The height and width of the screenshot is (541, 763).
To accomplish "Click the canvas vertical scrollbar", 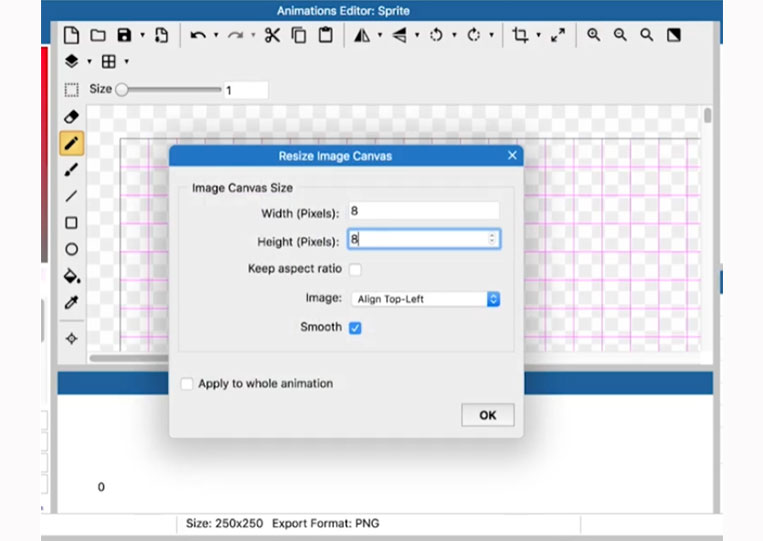I will point(708,116).
